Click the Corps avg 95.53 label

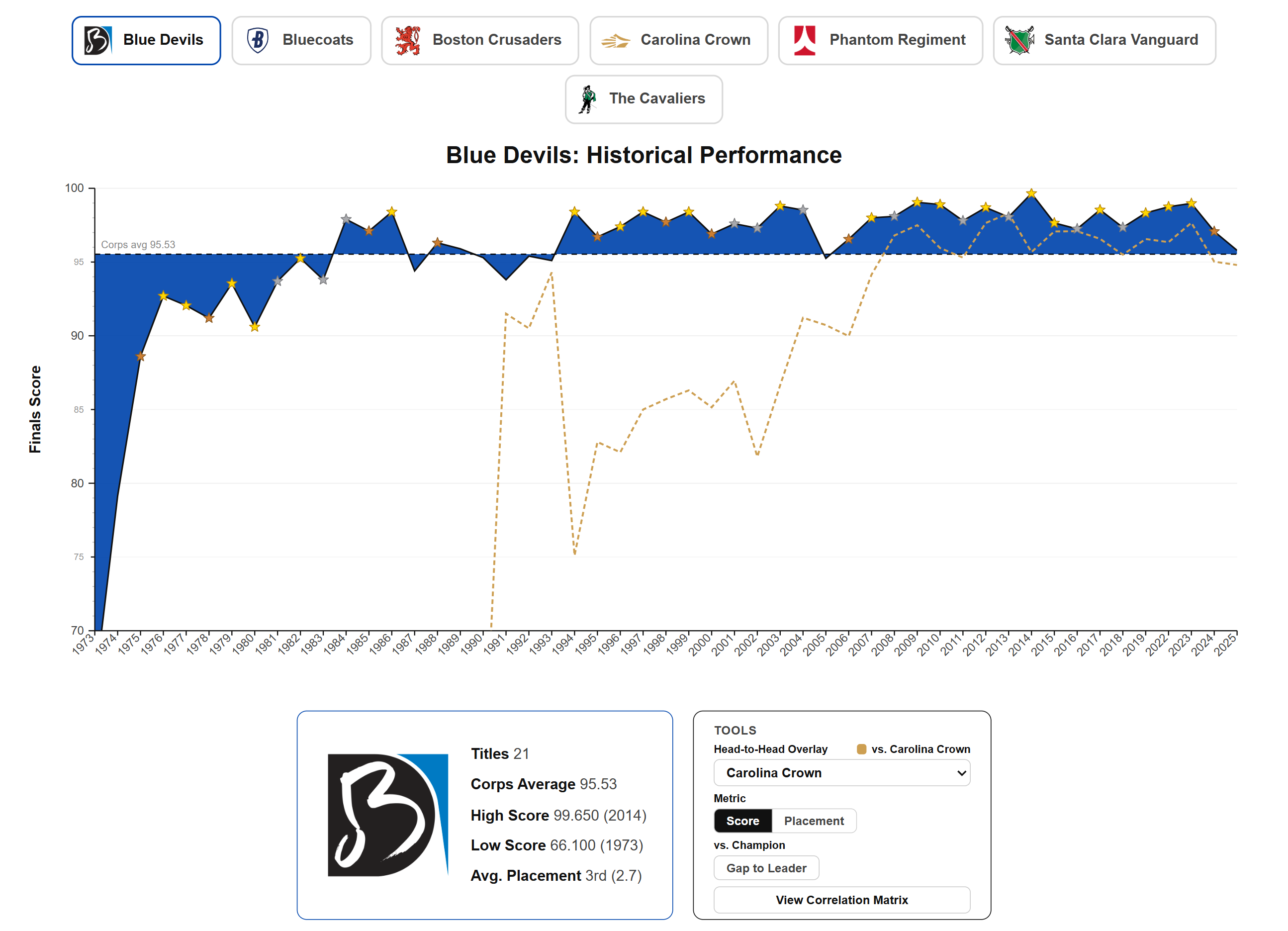tap(138, 245)
